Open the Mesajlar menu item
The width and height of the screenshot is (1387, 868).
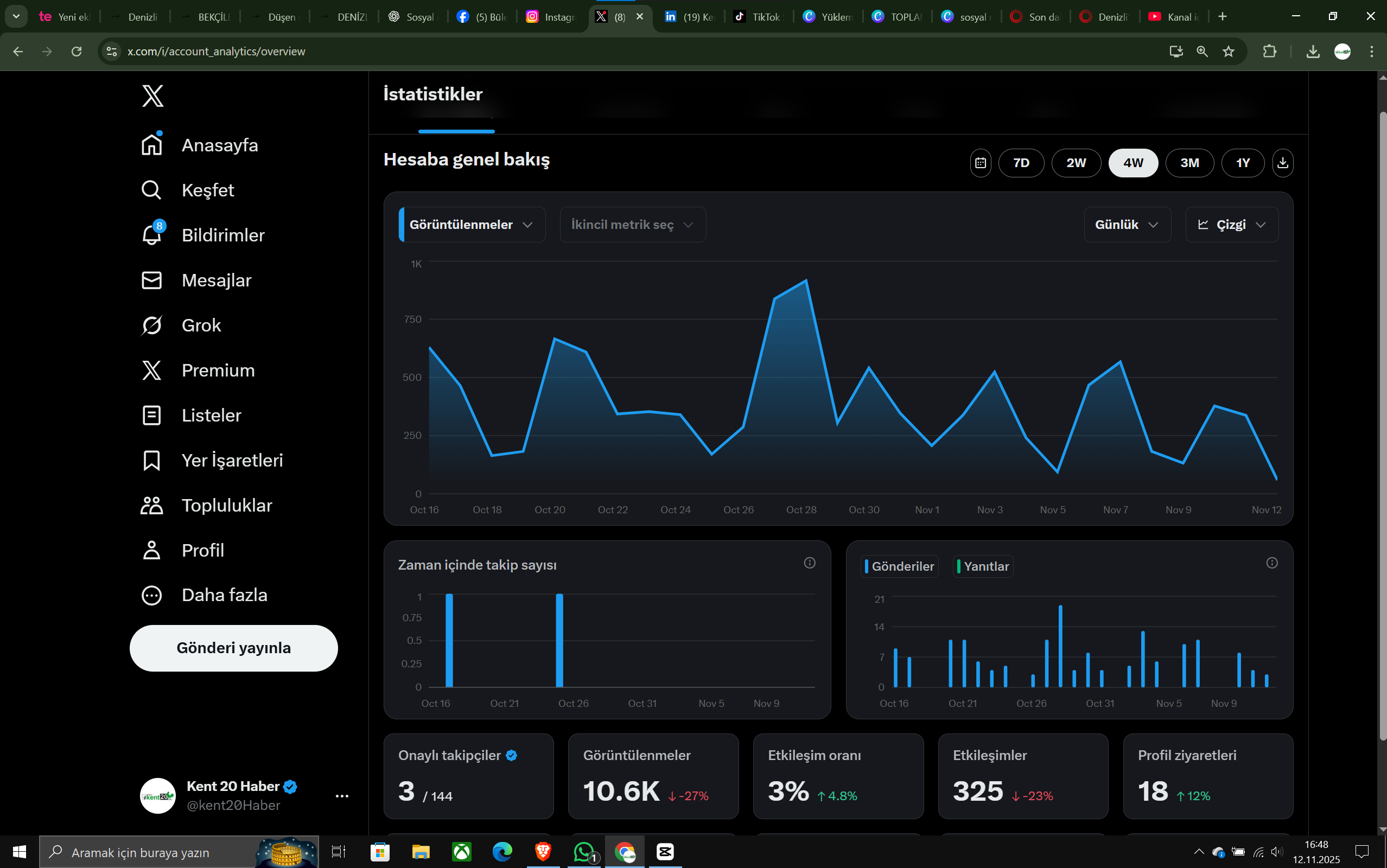click(216, 280)
